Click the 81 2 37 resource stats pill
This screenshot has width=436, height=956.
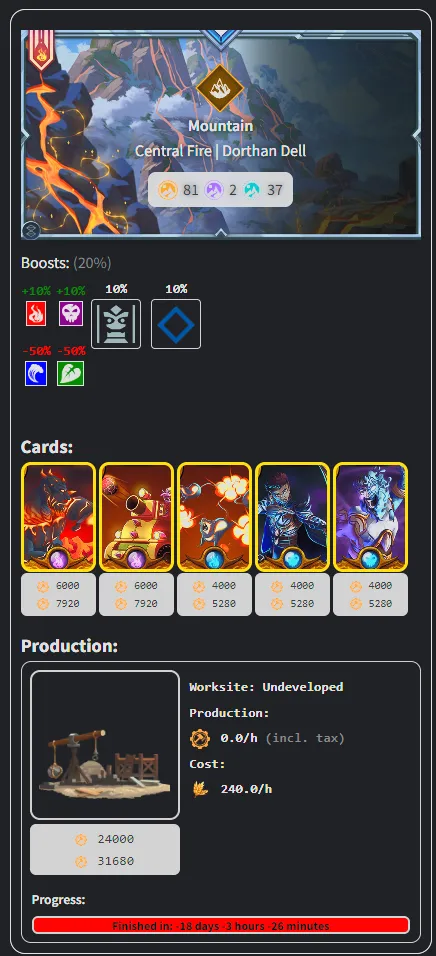point(220,190)
